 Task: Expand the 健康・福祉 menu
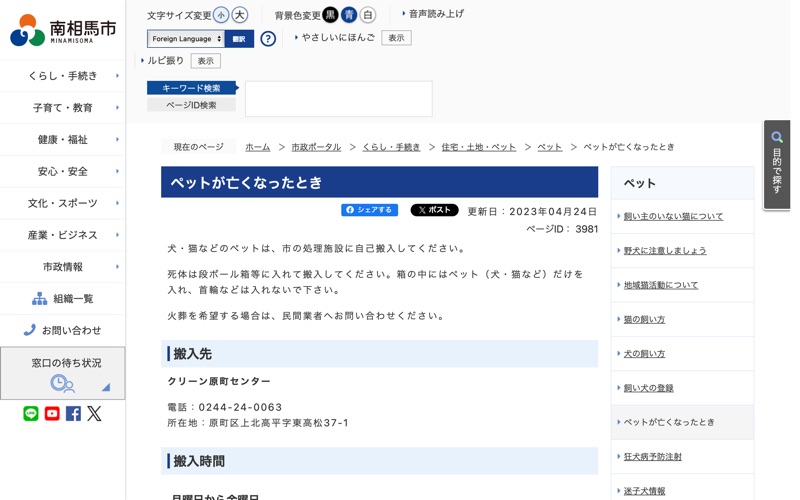click(63, 139)
